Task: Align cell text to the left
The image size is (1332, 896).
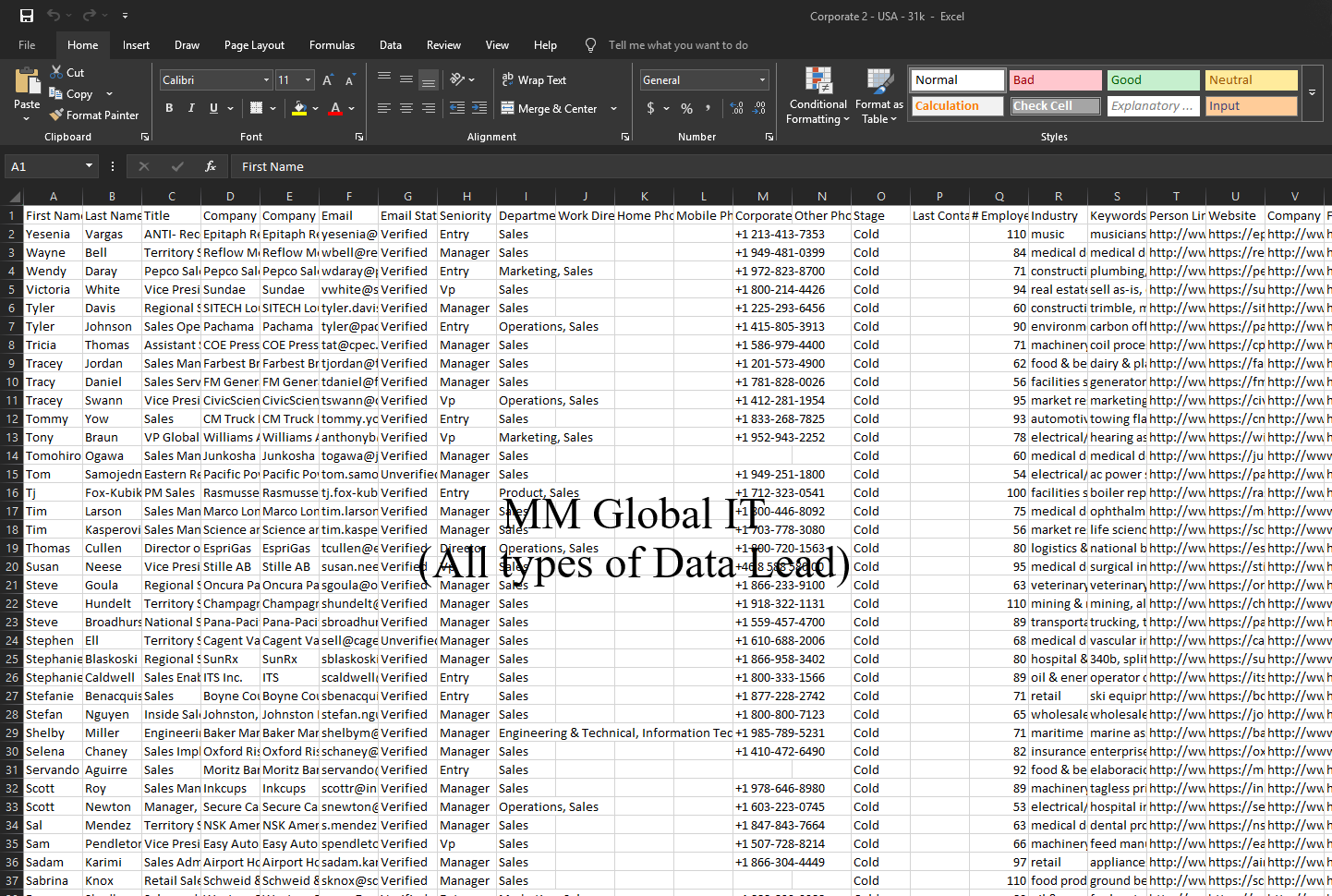Action: point(384,108)
